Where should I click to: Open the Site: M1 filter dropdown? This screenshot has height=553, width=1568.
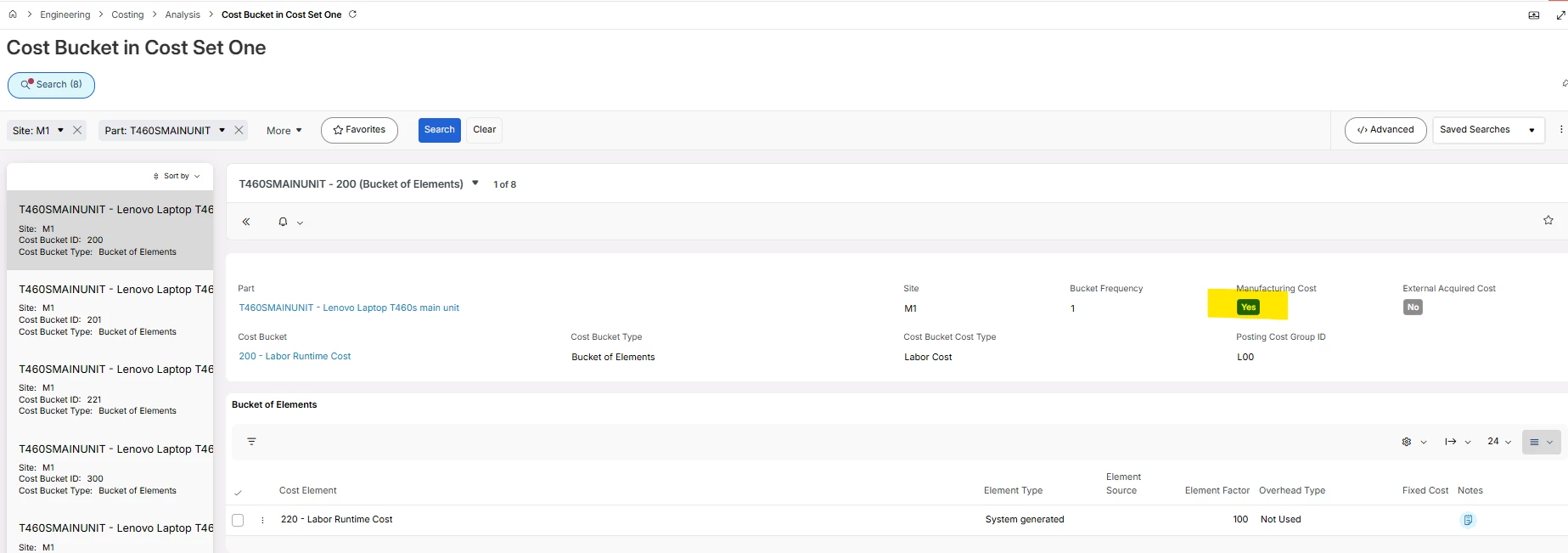[60, 130]
